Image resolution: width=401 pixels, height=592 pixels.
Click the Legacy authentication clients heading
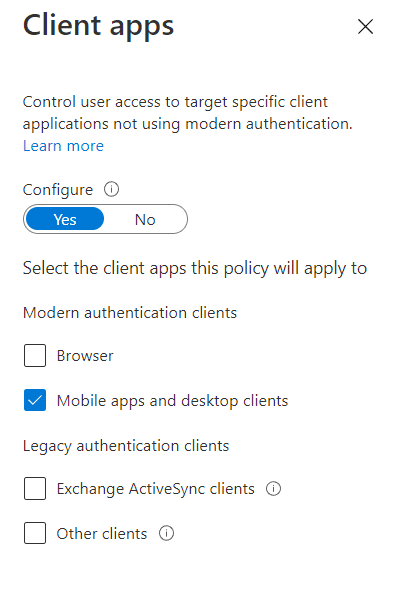126,446
